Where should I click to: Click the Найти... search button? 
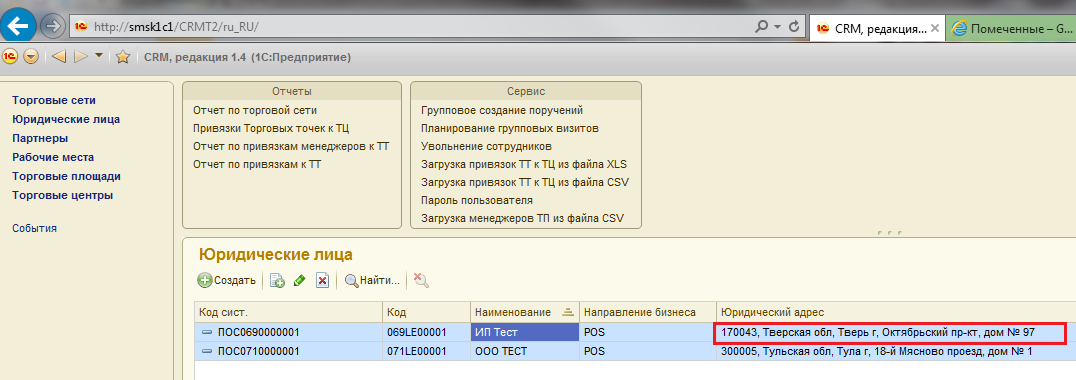[x=373, y=280]
